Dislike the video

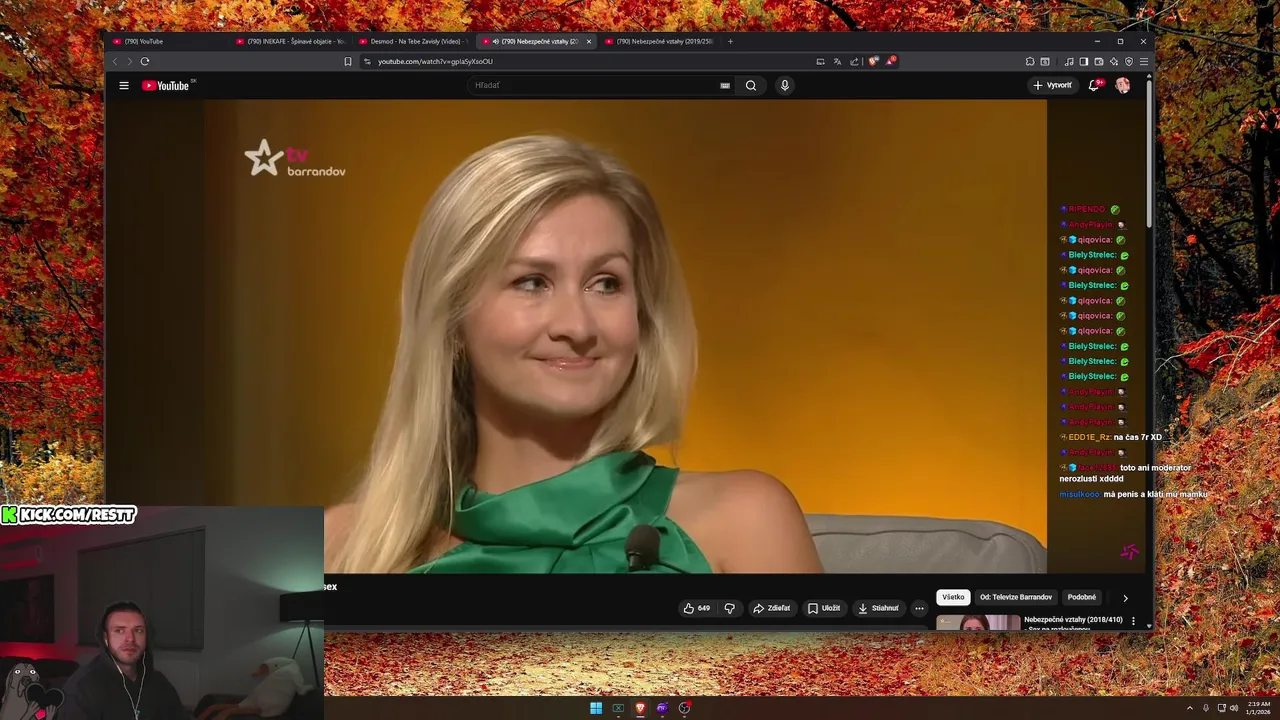[729, 608]
